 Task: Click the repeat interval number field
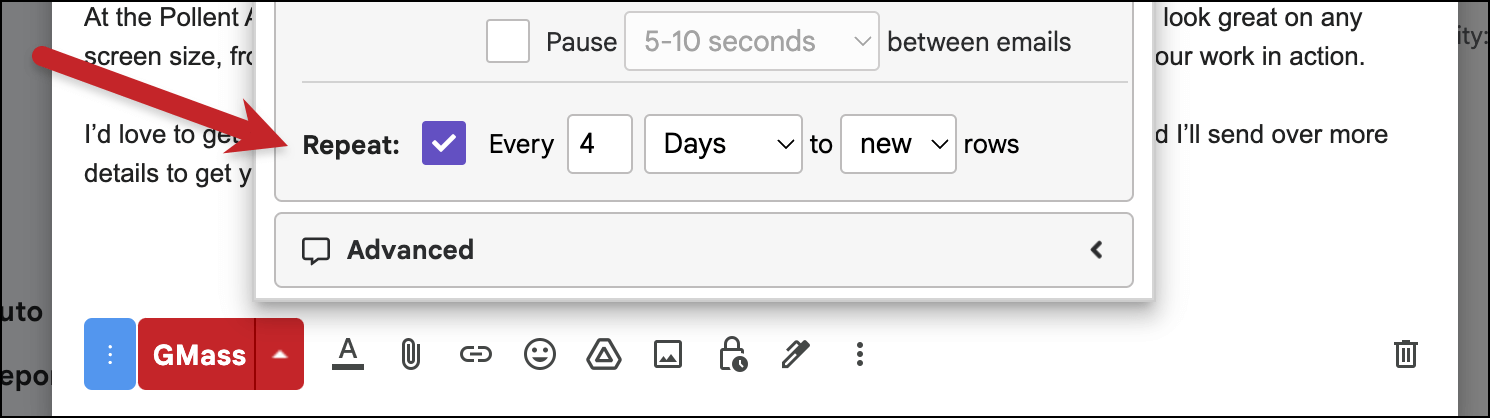click(600, 144)
